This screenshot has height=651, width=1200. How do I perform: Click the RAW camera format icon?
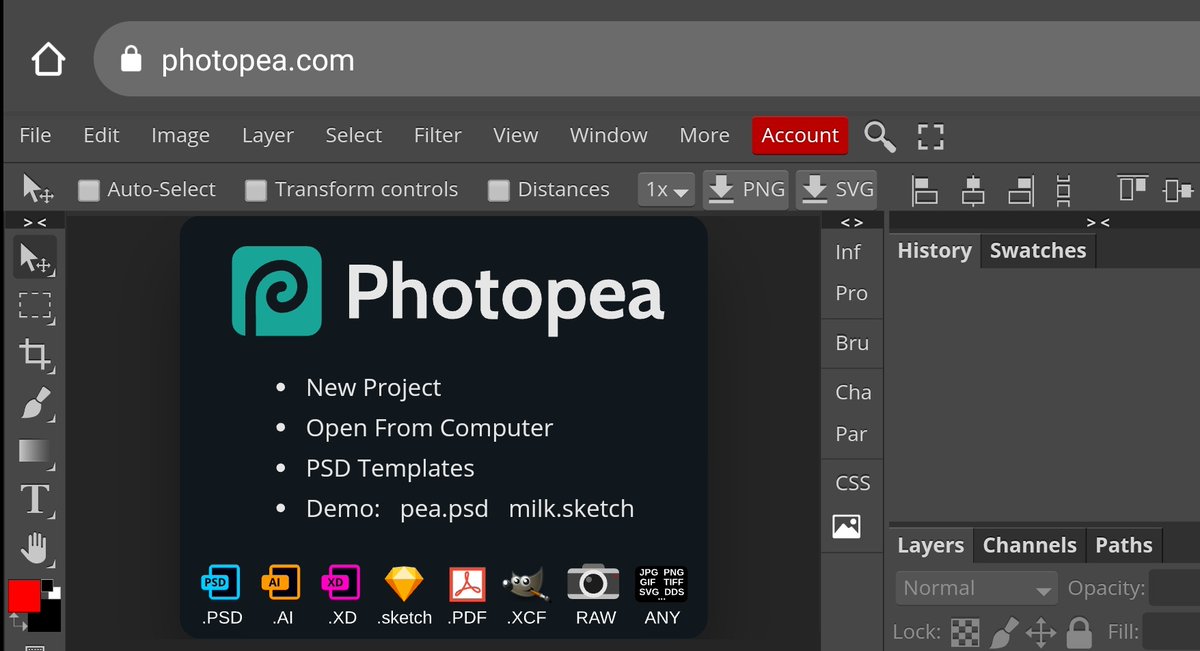(x=595, y=582)
